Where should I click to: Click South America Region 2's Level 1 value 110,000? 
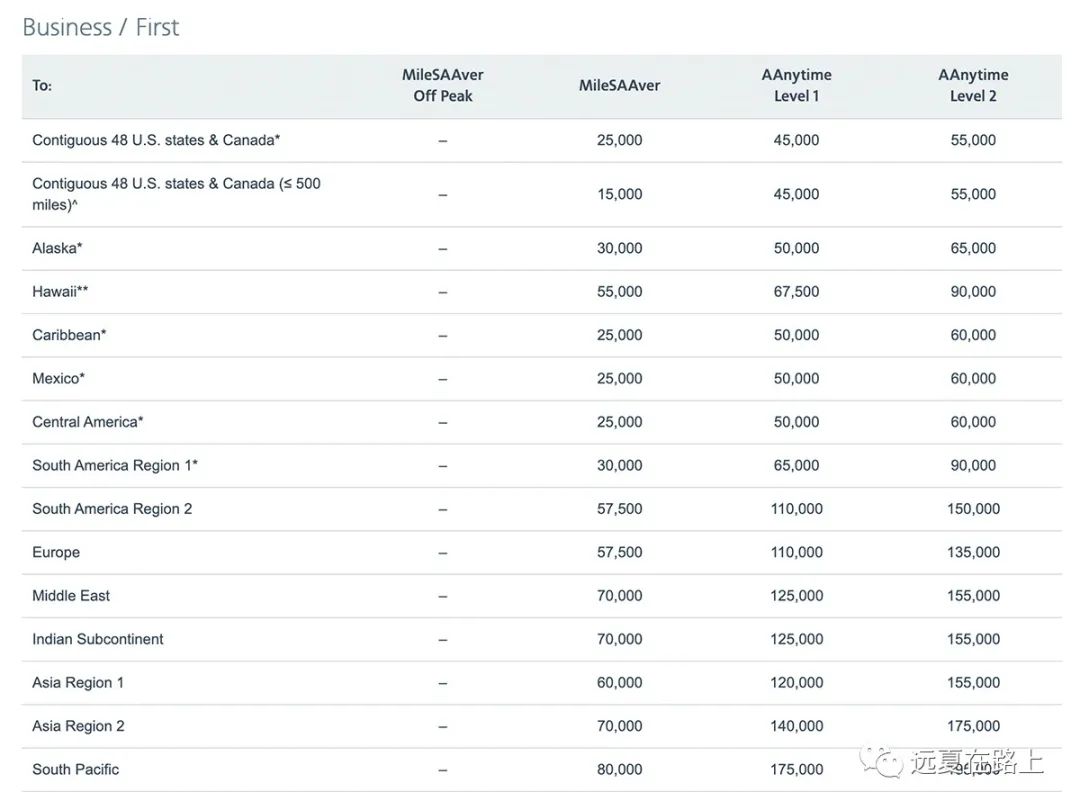(x=796, y=508)
